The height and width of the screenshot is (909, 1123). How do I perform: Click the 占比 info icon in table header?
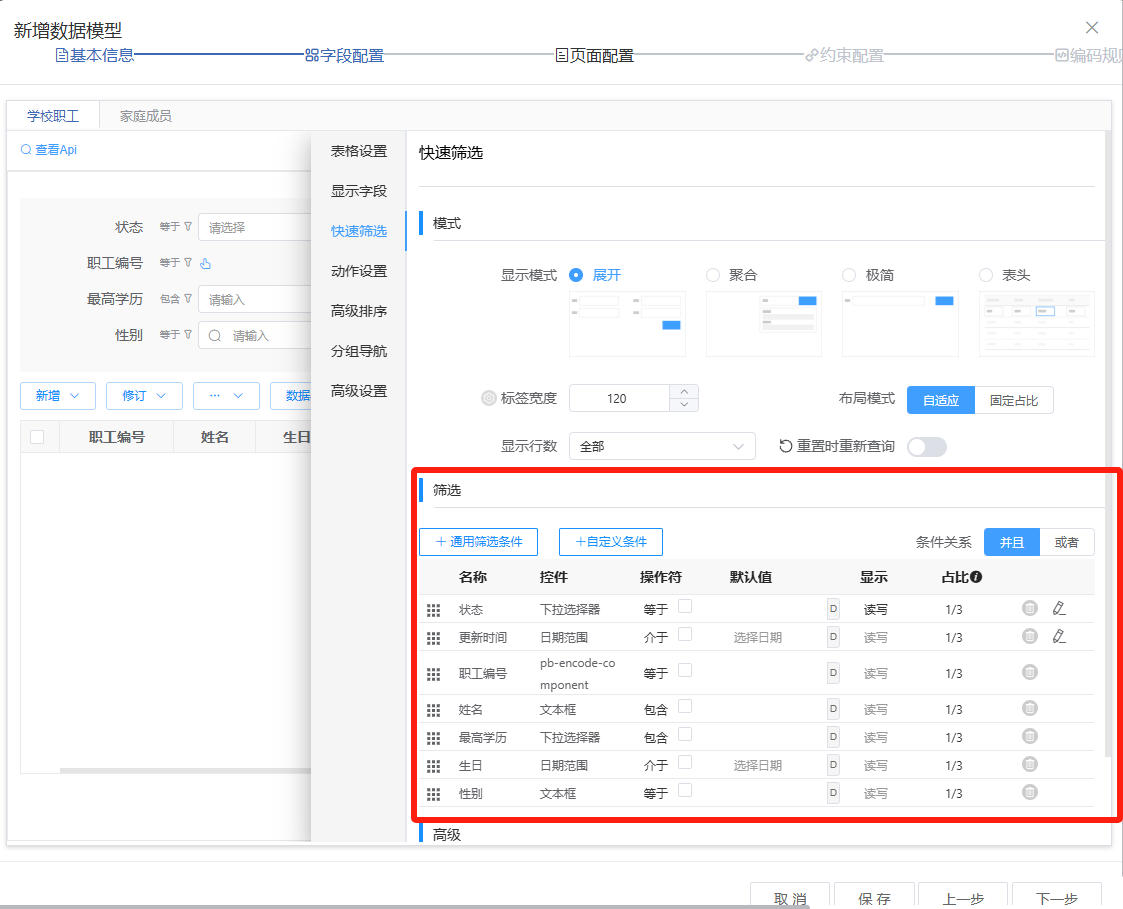(976, 577)
